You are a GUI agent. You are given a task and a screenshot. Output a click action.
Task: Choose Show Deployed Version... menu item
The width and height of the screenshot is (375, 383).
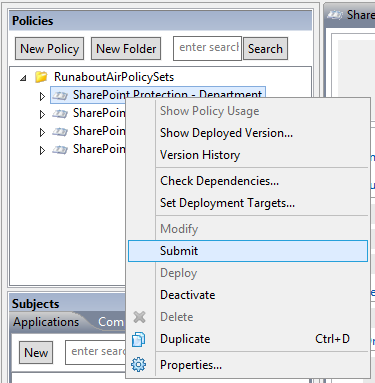[248, 133]
